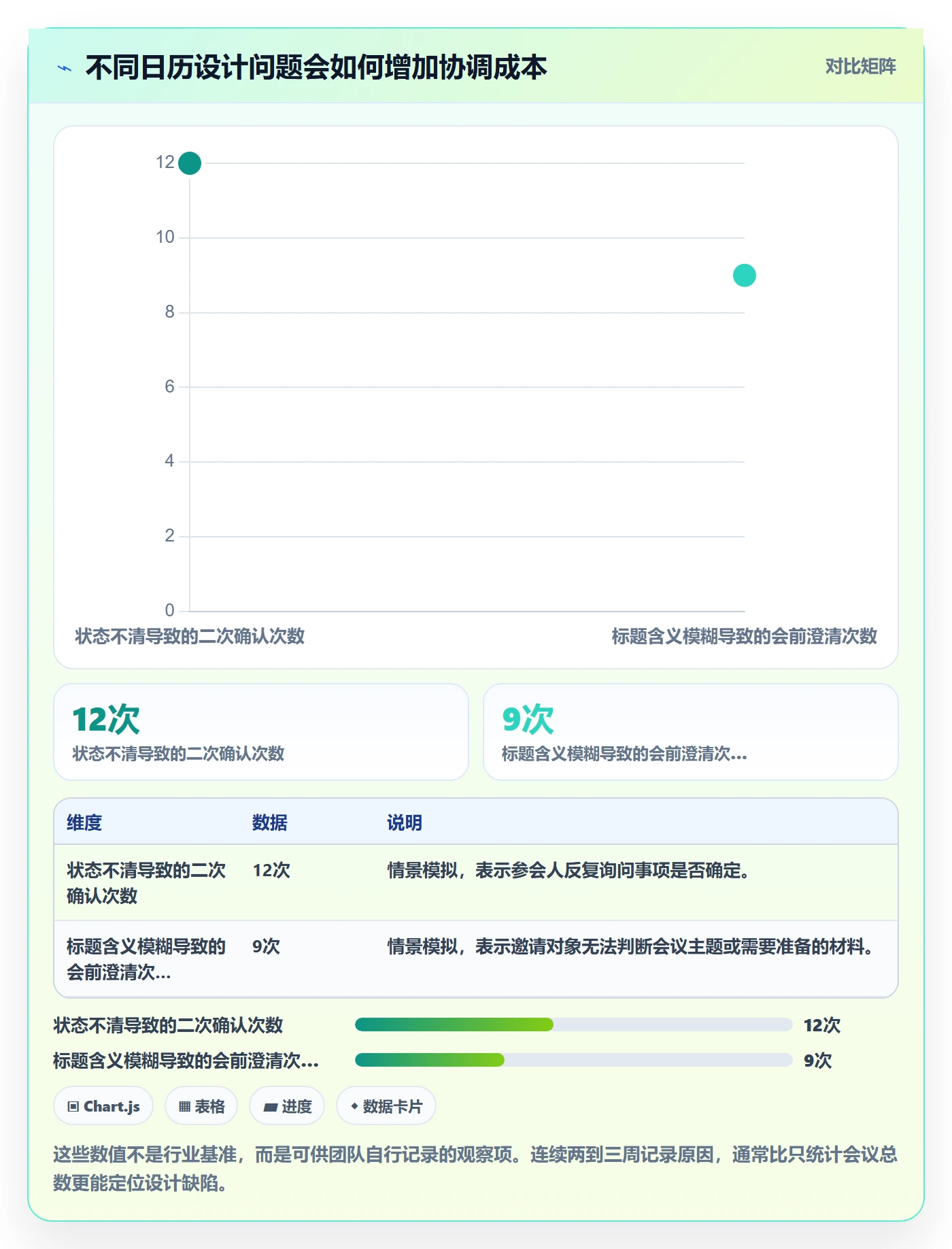952x1249 pixels.
Task: Click chart x-axis label 标题含义模糊导致的会前澄清次数
Action: 745,636
